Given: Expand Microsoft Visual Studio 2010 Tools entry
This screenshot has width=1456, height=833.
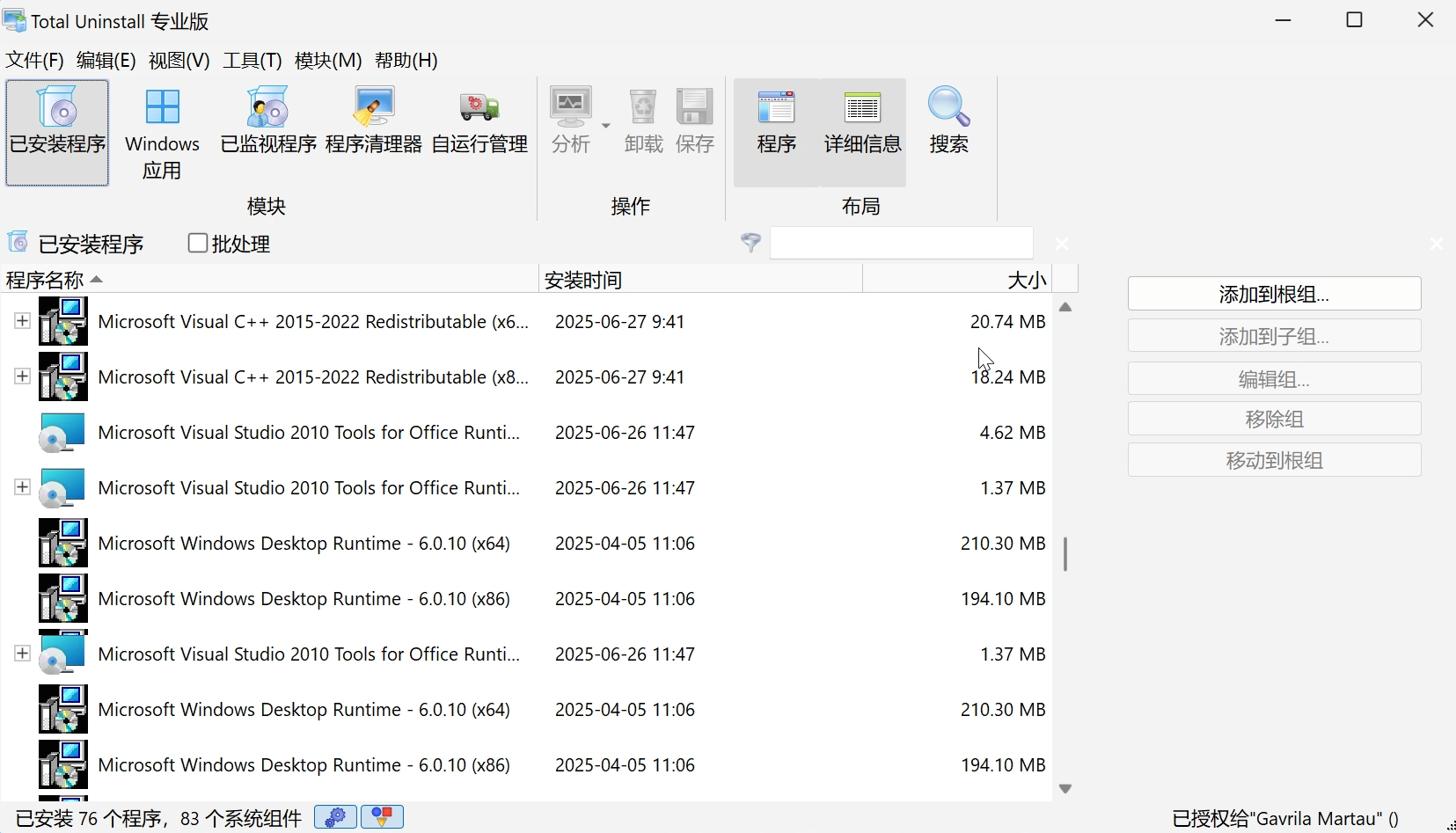Looking at the screenshot, I should pos(21,487).
